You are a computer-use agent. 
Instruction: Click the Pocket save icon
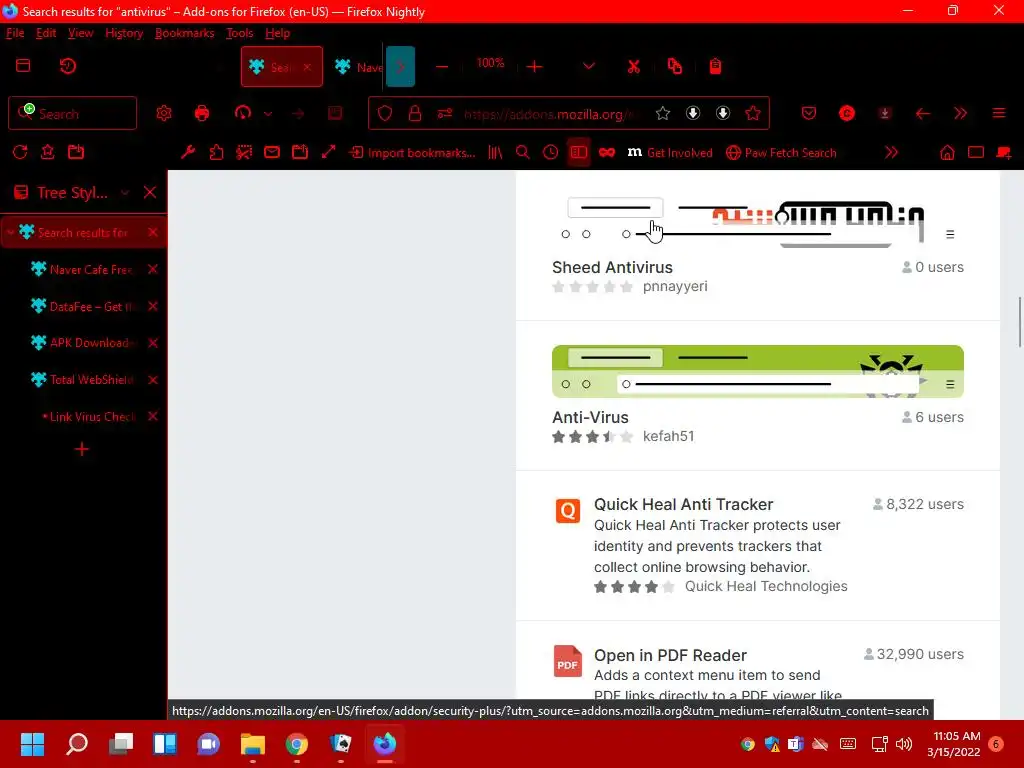(809, 114)
